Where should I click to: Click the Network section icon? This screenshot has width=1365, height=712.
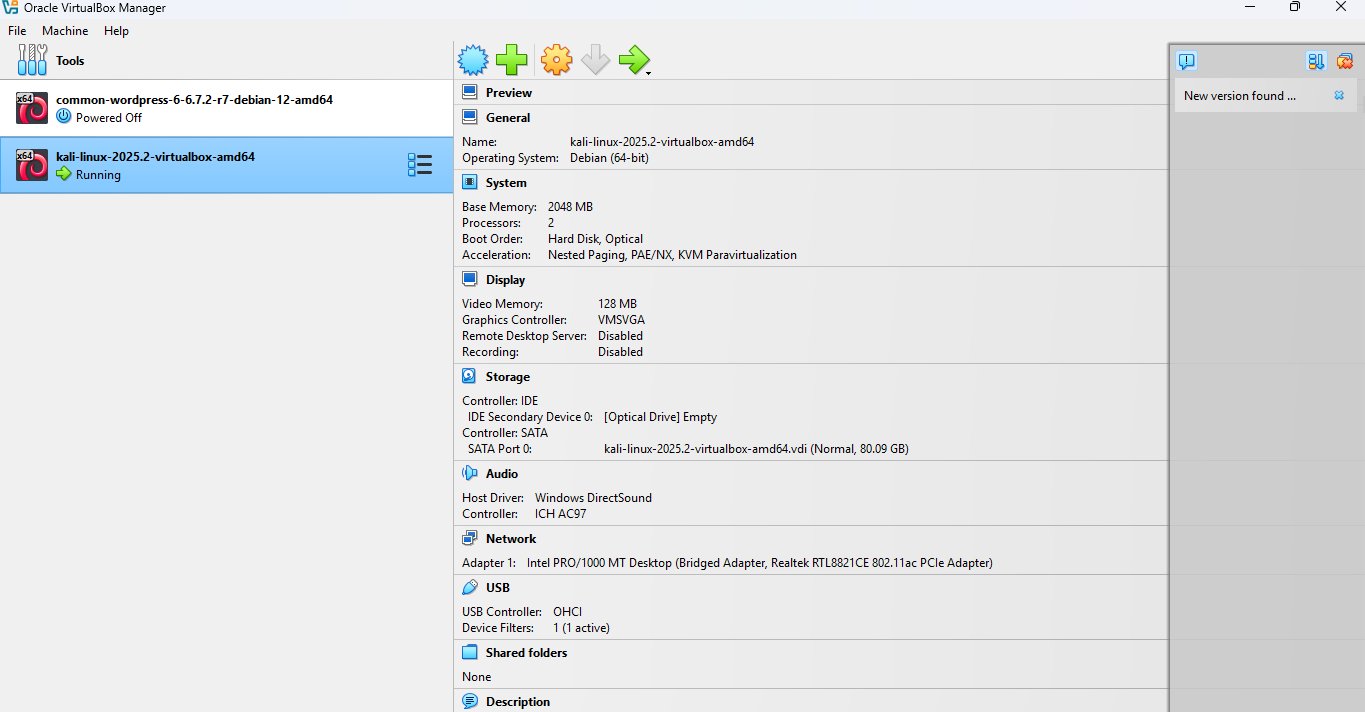(x=470, y=538)
